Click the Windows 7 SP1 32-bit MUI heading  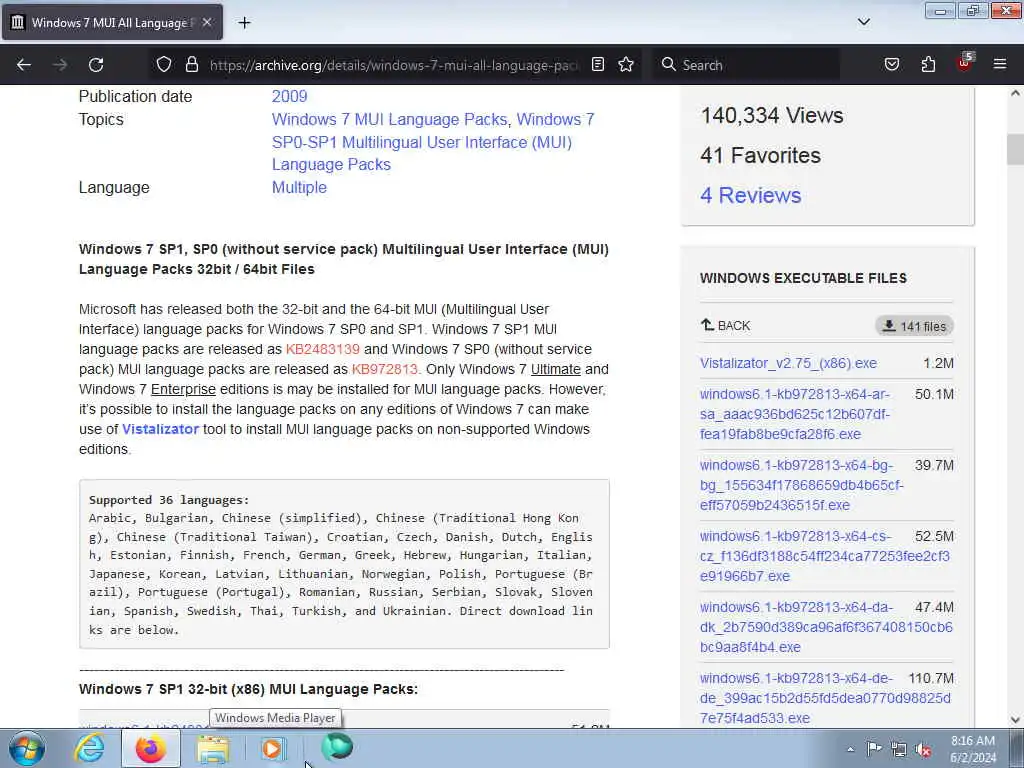tap(248, 689)
